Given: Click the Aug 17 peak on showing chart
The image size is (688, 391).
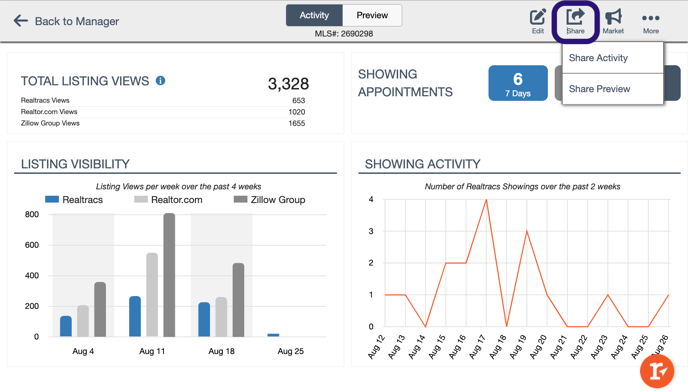Looking at the screenshot, I should [486, 200].
